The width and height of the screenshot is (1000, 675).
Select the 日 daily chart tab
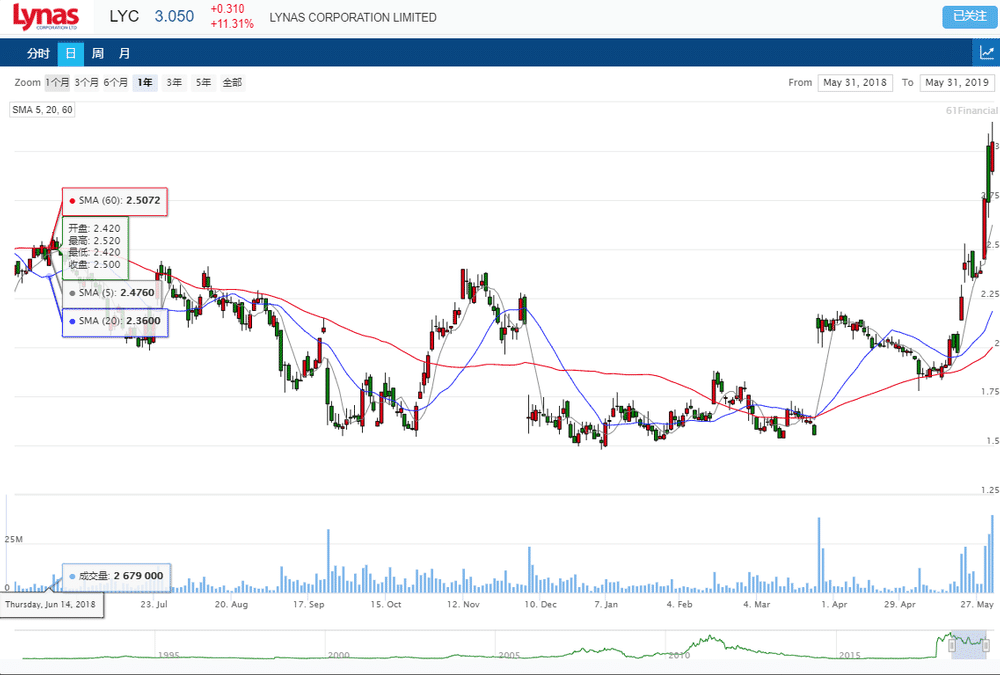click(70, 54)
